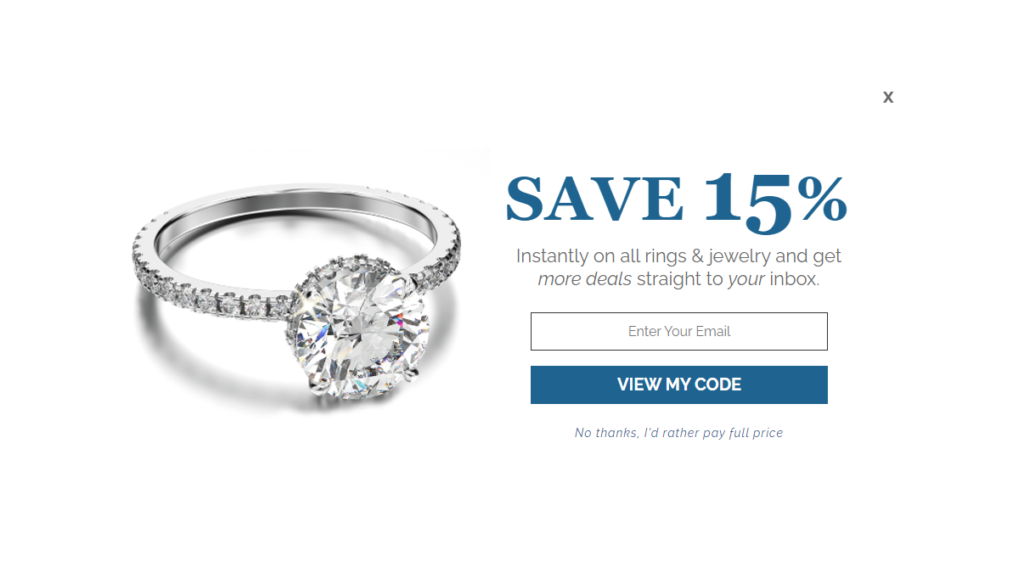Click the VIEW MY CODE button
This screenshot has height=578, width=1024.
point(679,385)
